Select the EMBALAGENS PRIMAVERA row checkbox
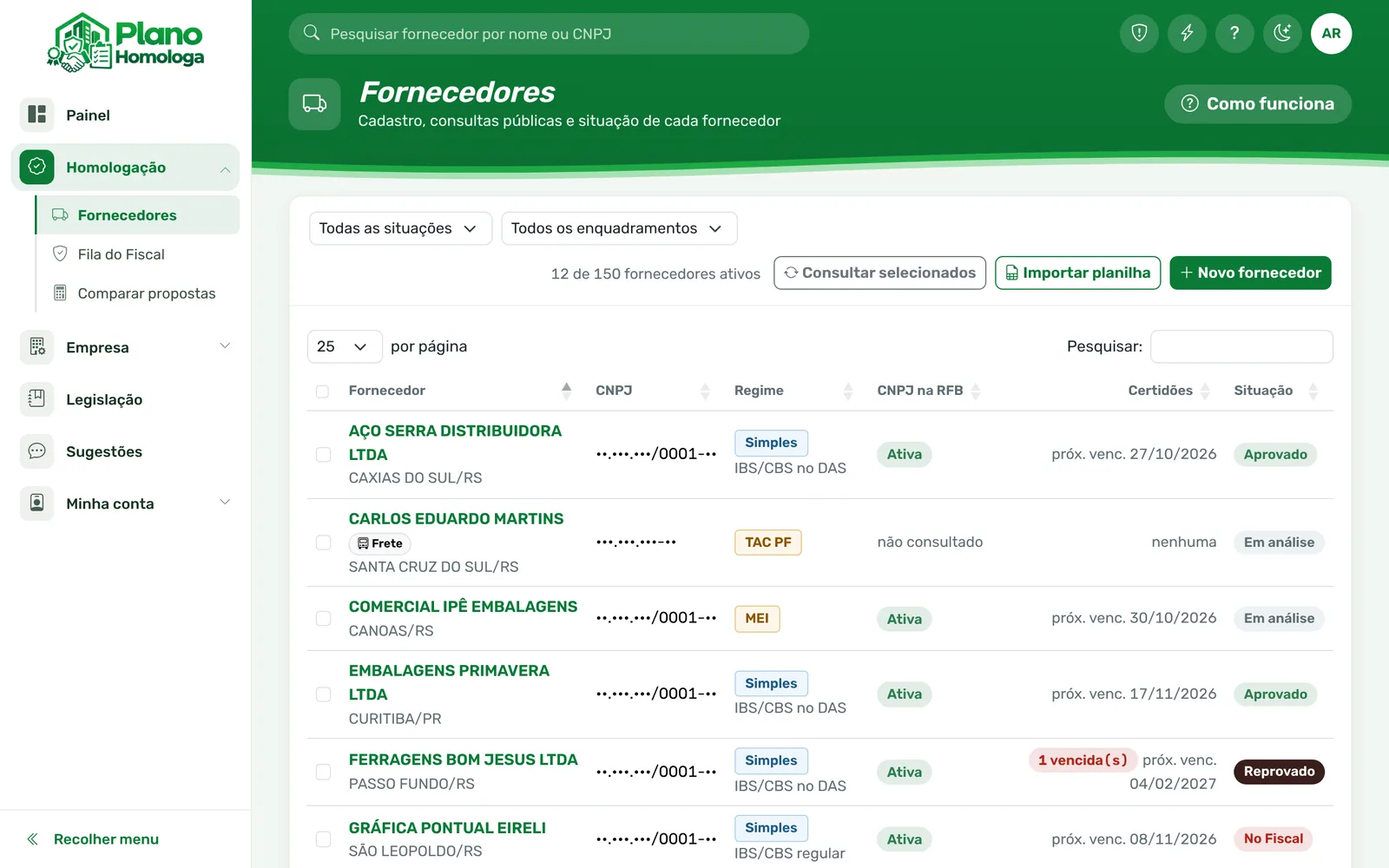The width and height of the screenshot is (1389, 868). tap(323, 694)
